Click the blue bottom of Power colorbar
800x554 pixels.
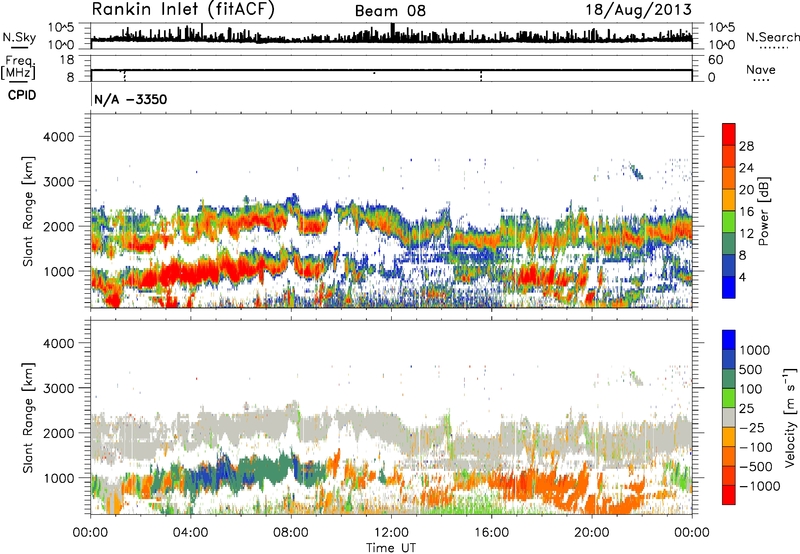pos(729,288)
